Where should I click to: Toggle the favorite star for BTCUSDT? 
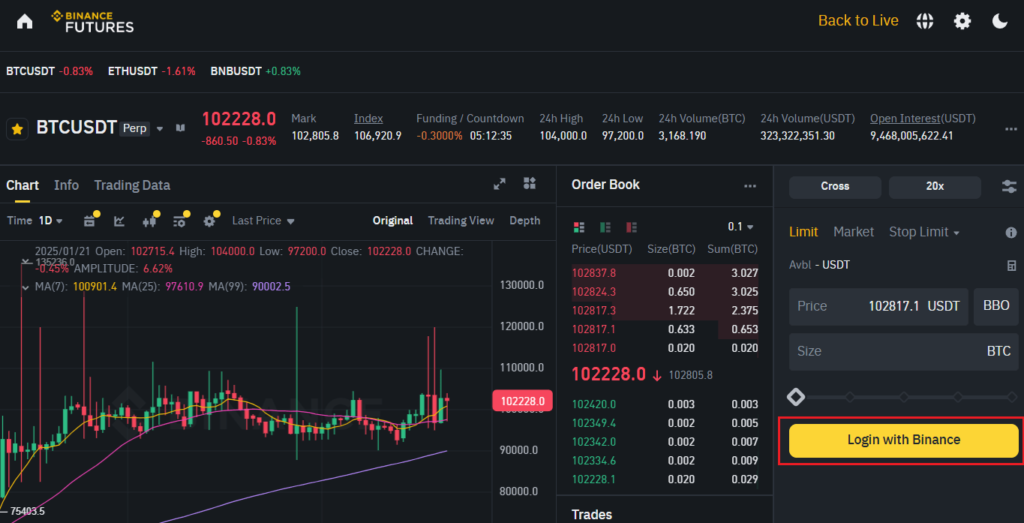point(18,129)
